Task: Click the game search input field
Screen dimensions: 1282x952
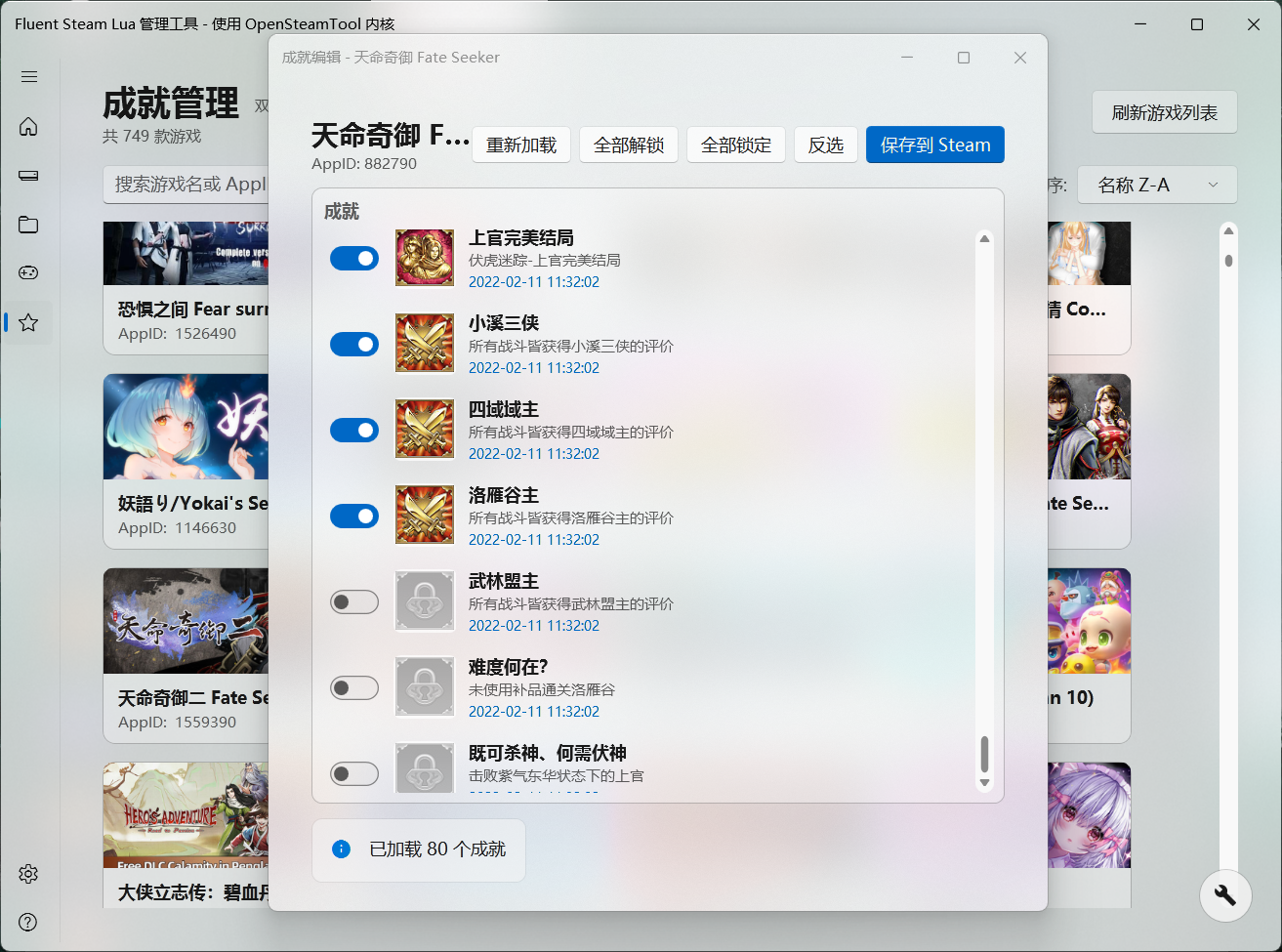Action: tap(186, 185)
